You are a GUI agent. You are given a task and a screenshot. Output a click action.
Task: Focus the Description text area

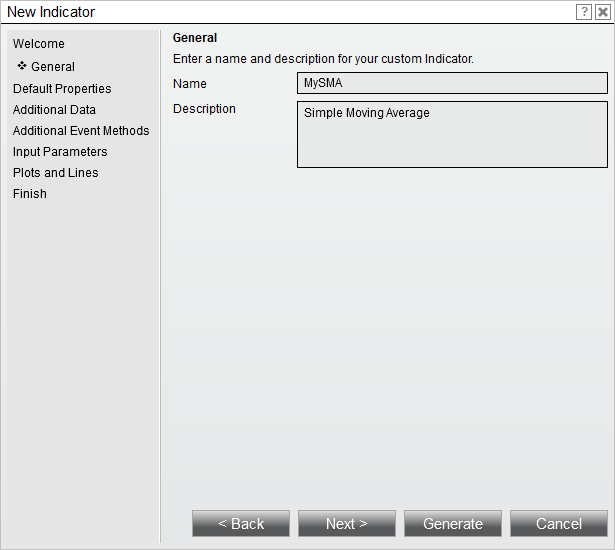point(452,134)
